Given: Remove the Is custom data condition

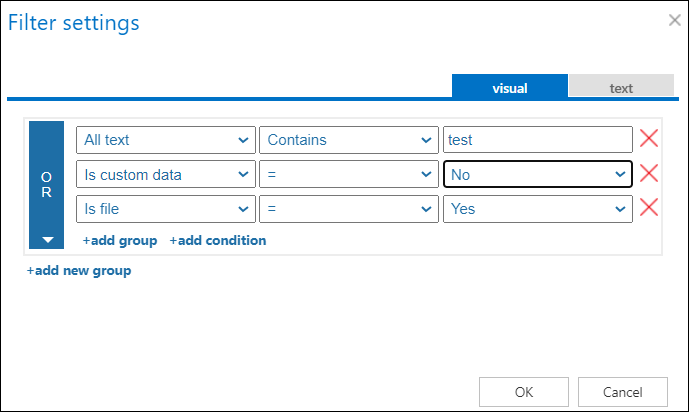Looking at the screenshot, I should point(648,174).
